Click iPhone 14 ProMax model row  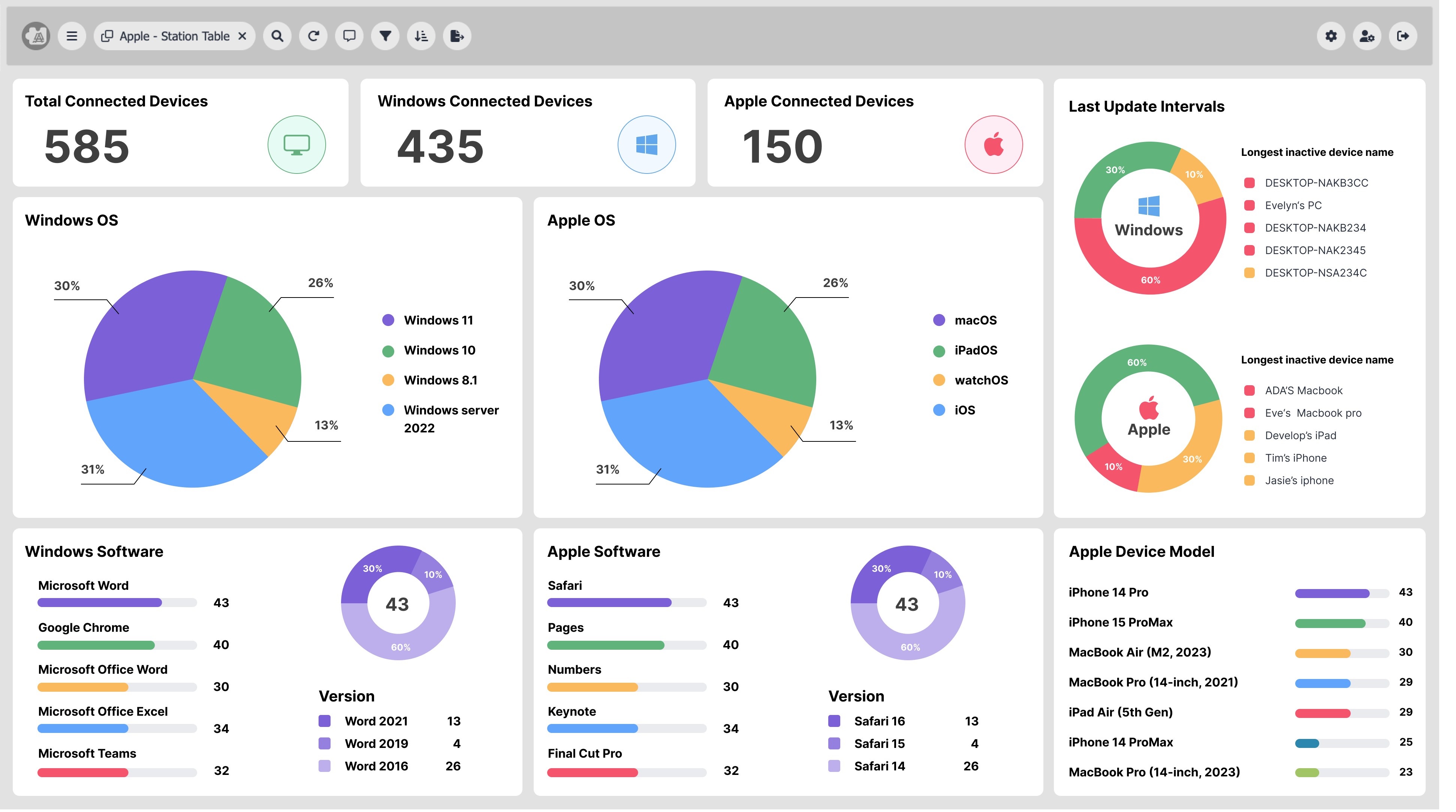click(1240, 743)
